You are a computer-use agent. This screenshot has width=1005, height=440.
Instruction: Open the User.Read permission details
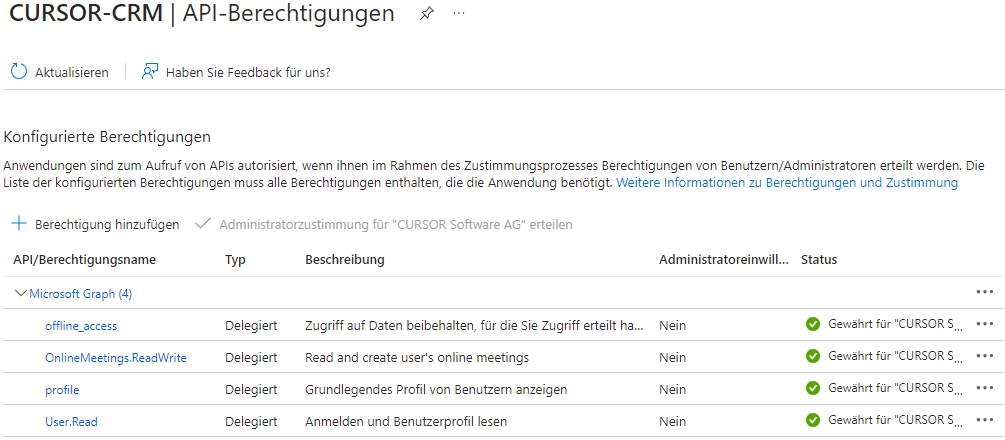click(x=71, y=421)
